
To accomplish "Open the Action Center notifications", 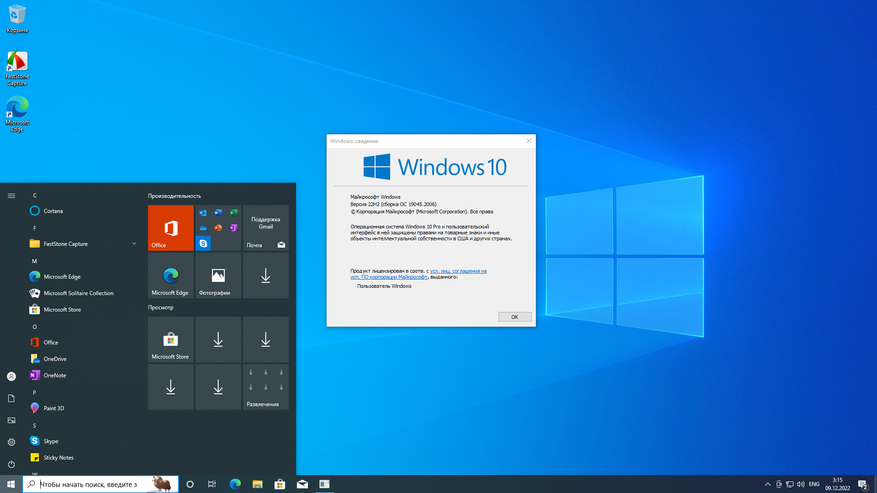I will pyautogui.click(x=863, y=484).
